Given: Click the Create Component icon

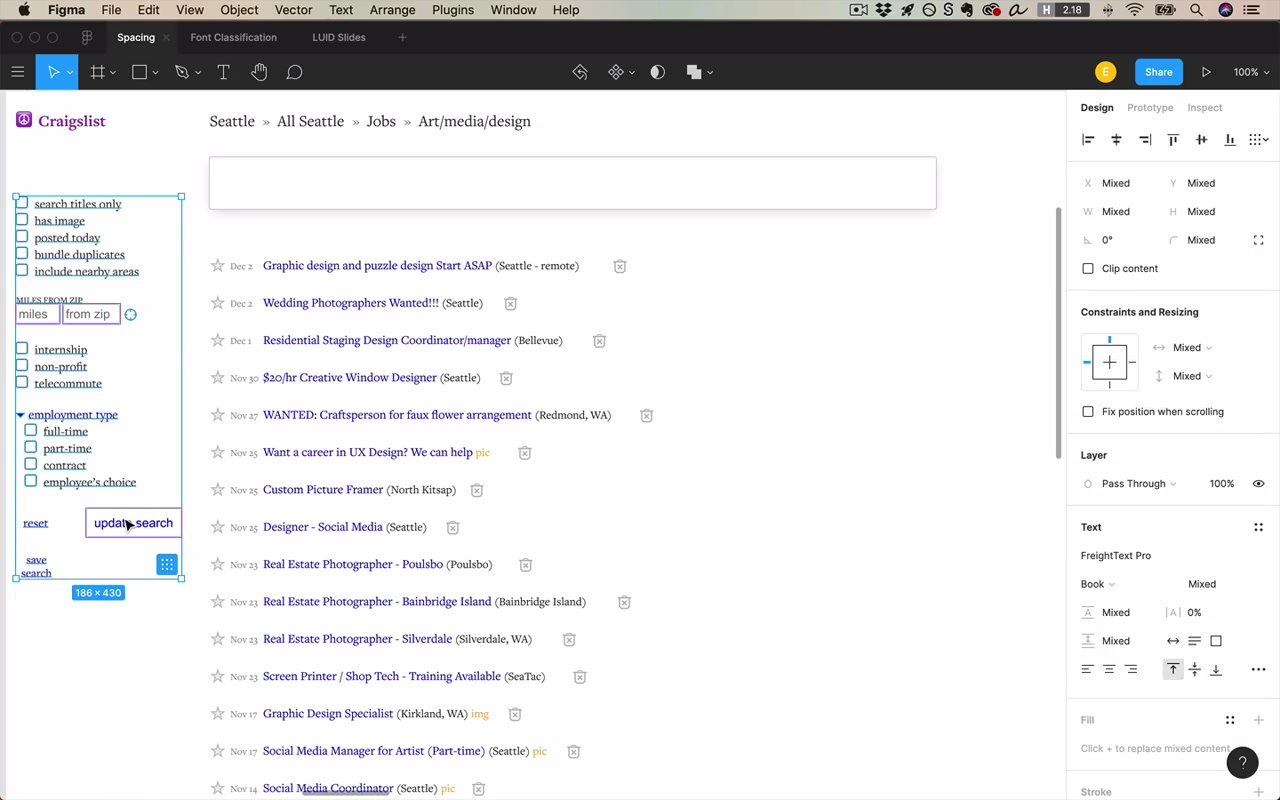Looking at the screenshot, I should [616, 72].
